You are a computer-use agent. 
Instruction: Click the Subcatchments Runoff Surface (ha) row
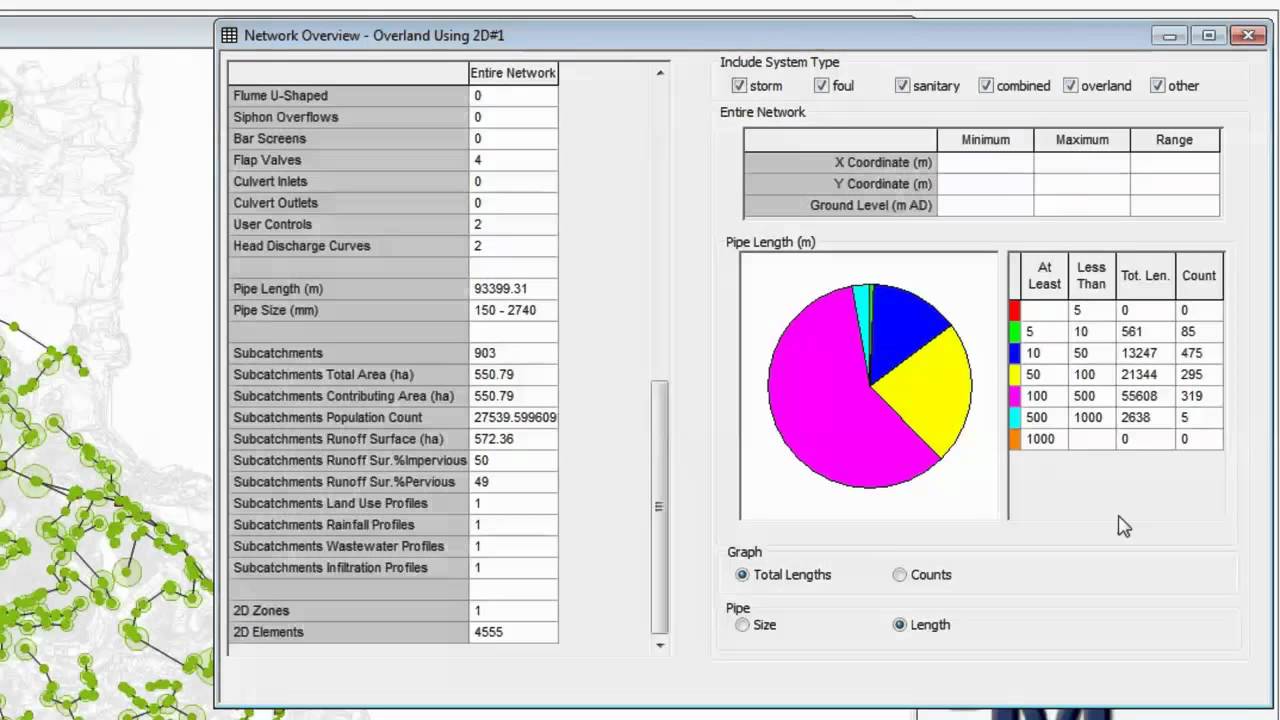[392, 439]
